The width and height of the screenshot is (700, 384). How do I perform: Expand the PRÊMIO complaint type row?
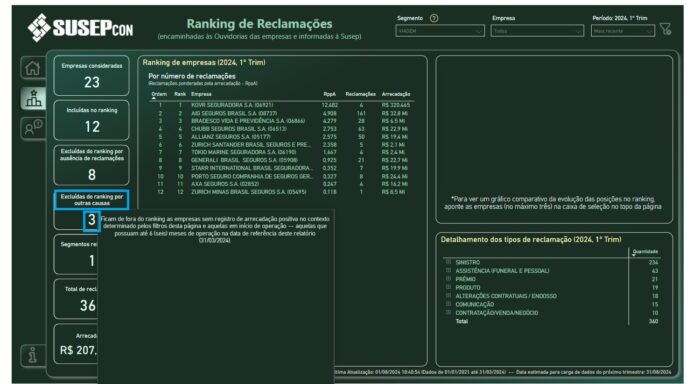click(448, 279)
